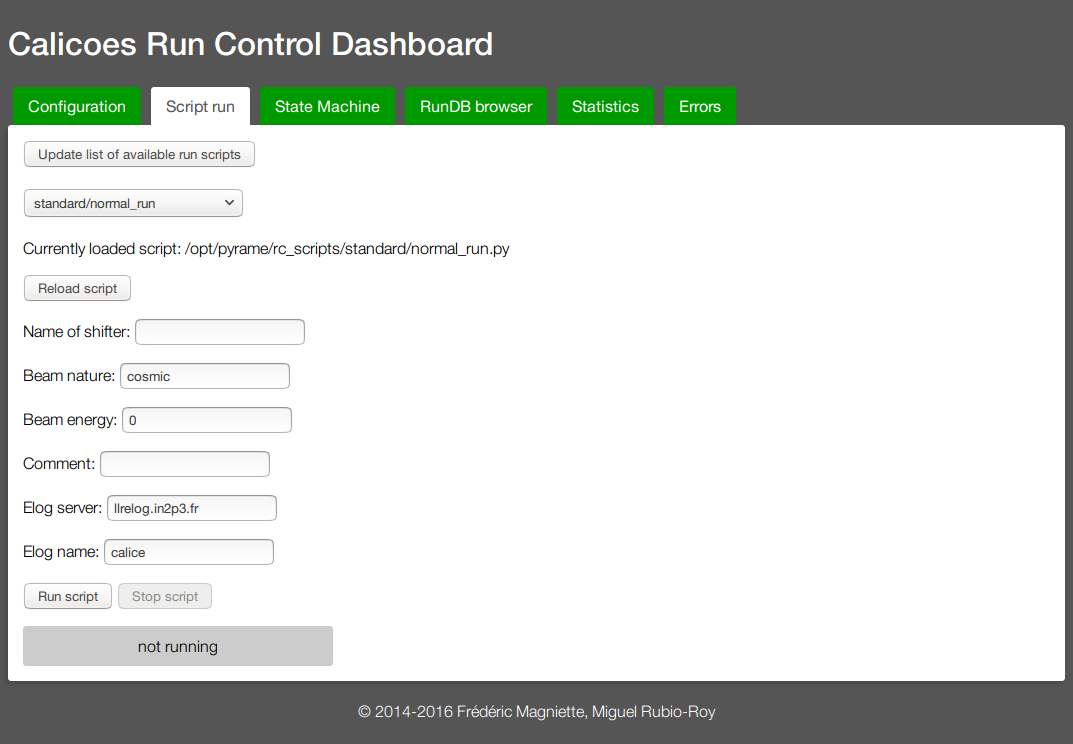Click the Calicoes Run Control Dashboard title

click(x=250, y=44)
